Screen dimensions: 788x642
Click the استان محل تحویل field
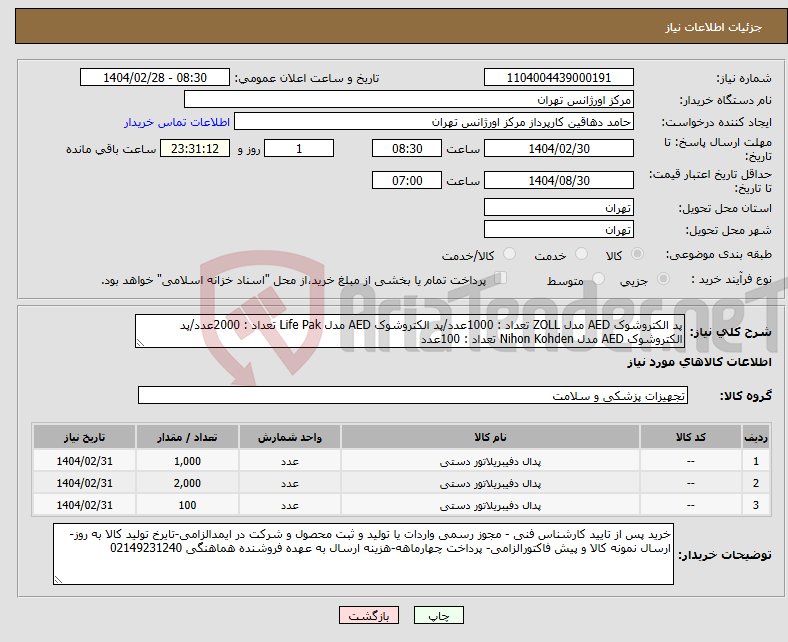coord(559,207)
